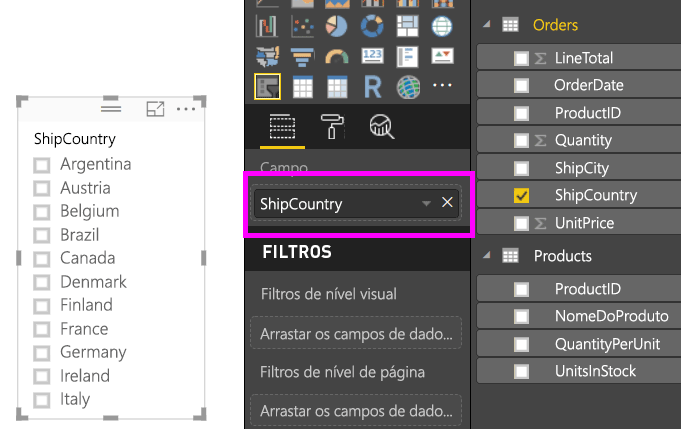Click the Products table icon

(x=510, y=256)
